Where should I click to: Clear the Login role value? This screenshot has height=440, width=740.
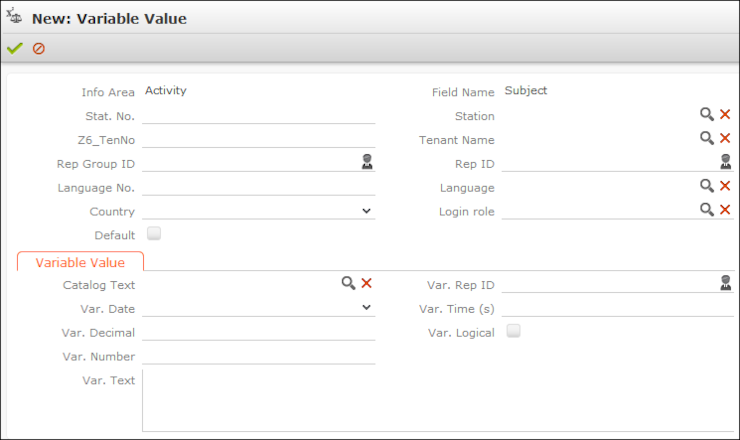(x=725, y=210)
